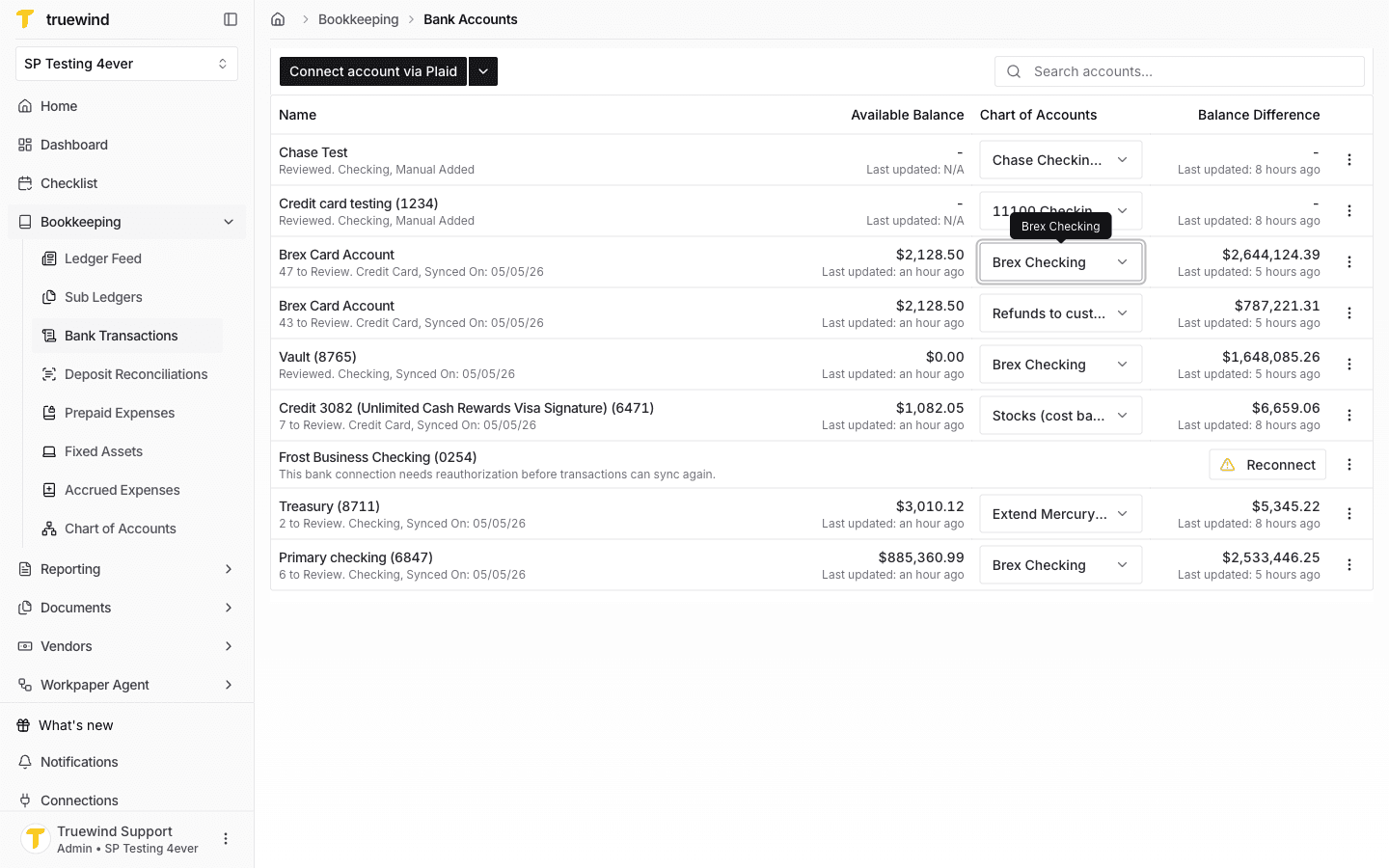Open the SP Testing 4ever workspace switcher
1389x868 pixels.
[x=126, y=64]
